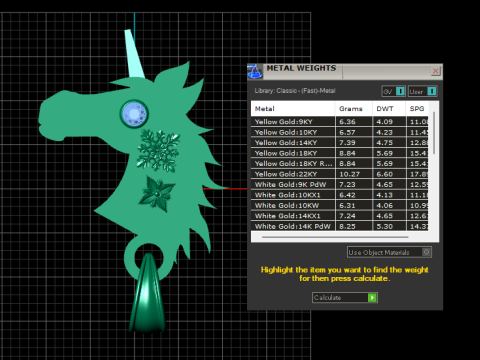The height and width of the screenshot is (360, 480).
Task: Toggle the User library switch
Action: pyautogui.click(x=422, y=91)
